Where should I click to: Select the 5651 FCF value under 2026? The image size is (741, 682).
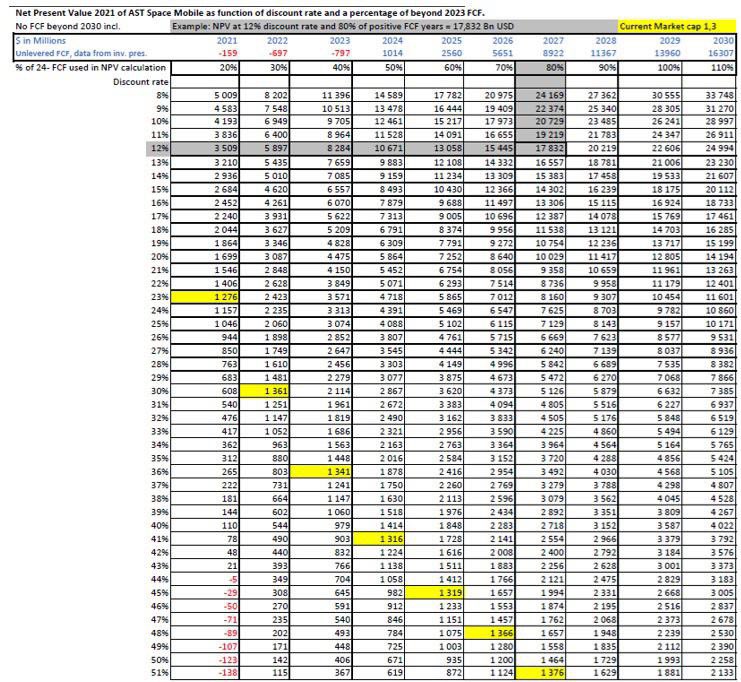[502, 53]
